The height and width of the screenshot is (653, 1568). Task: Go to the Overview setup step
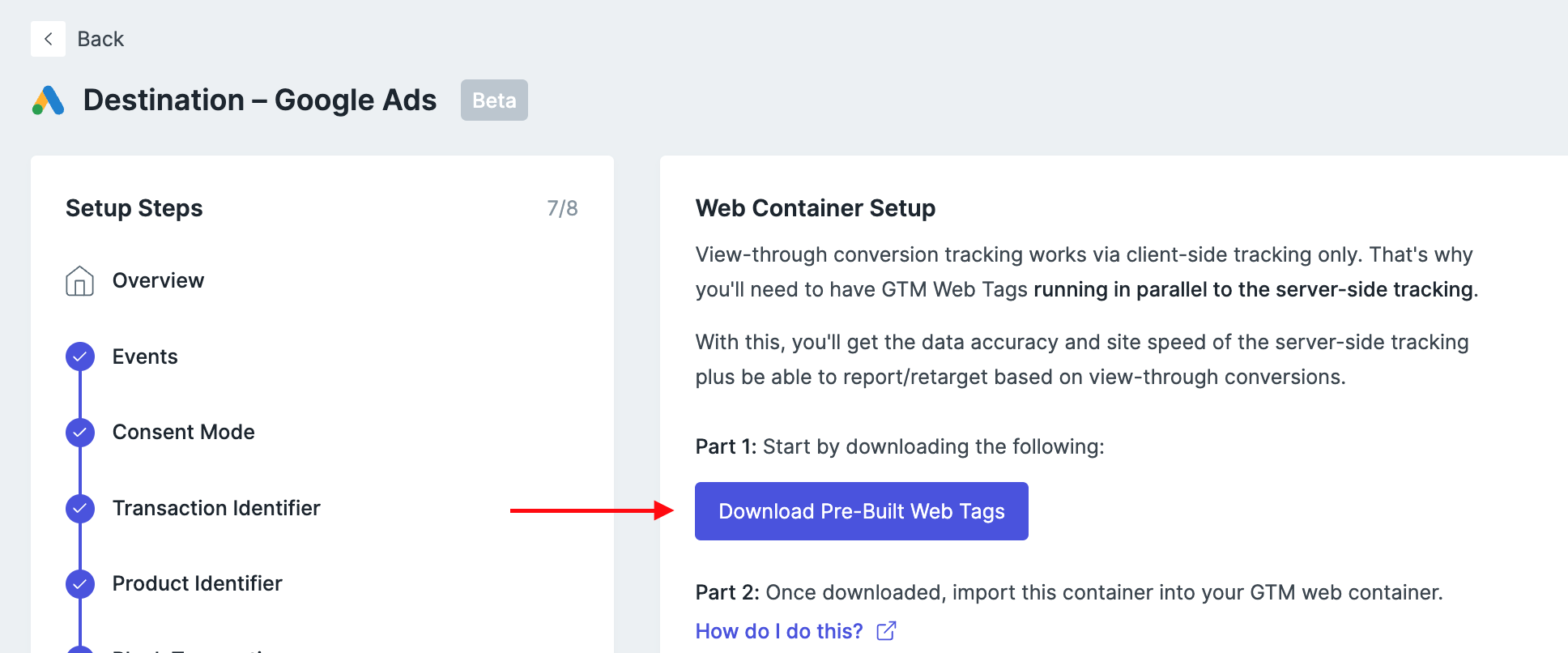click(158, 280)
